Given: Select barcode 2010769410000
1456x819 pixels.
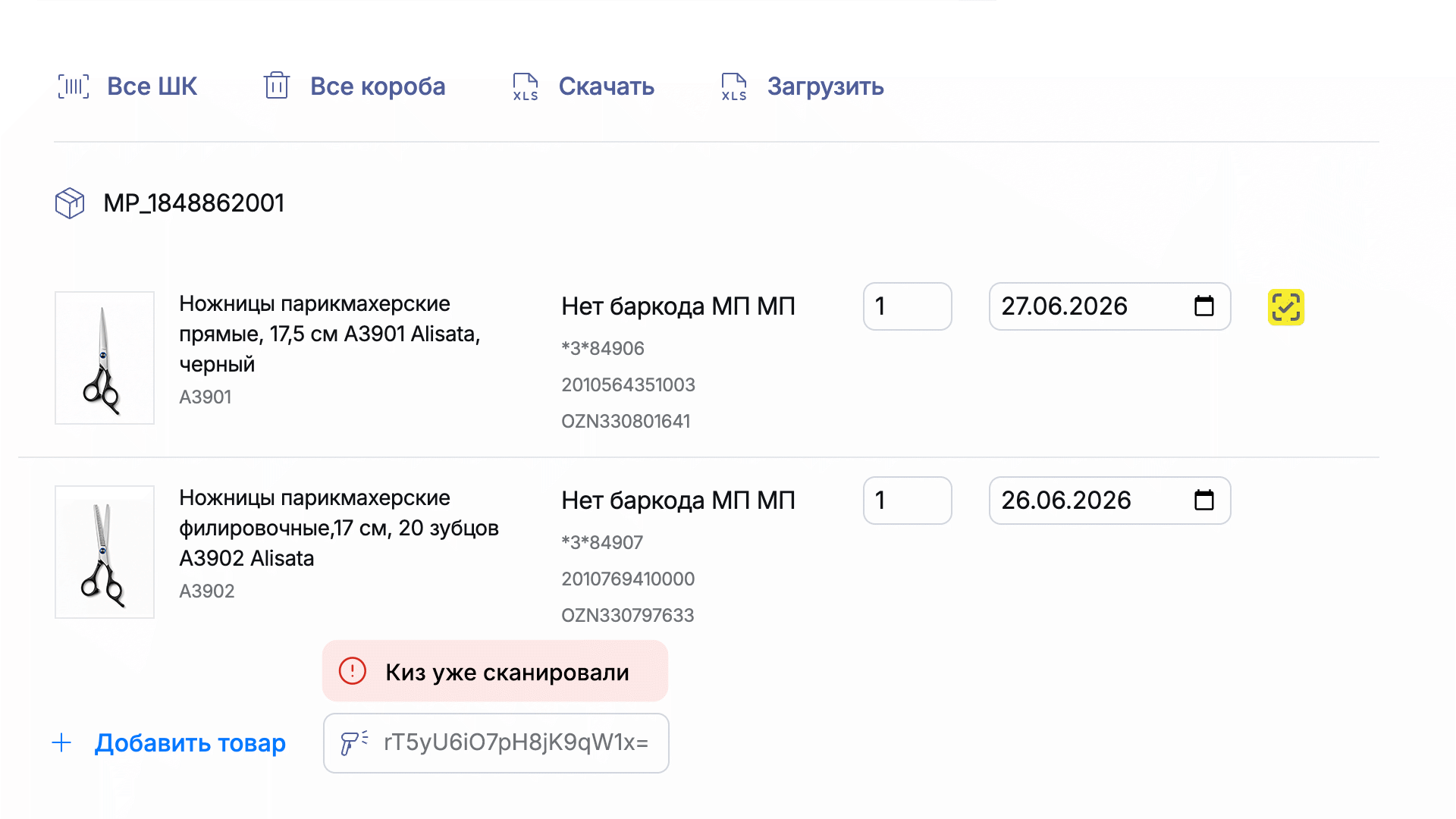Looking at the screenshot, I should [x=628, y=579].
